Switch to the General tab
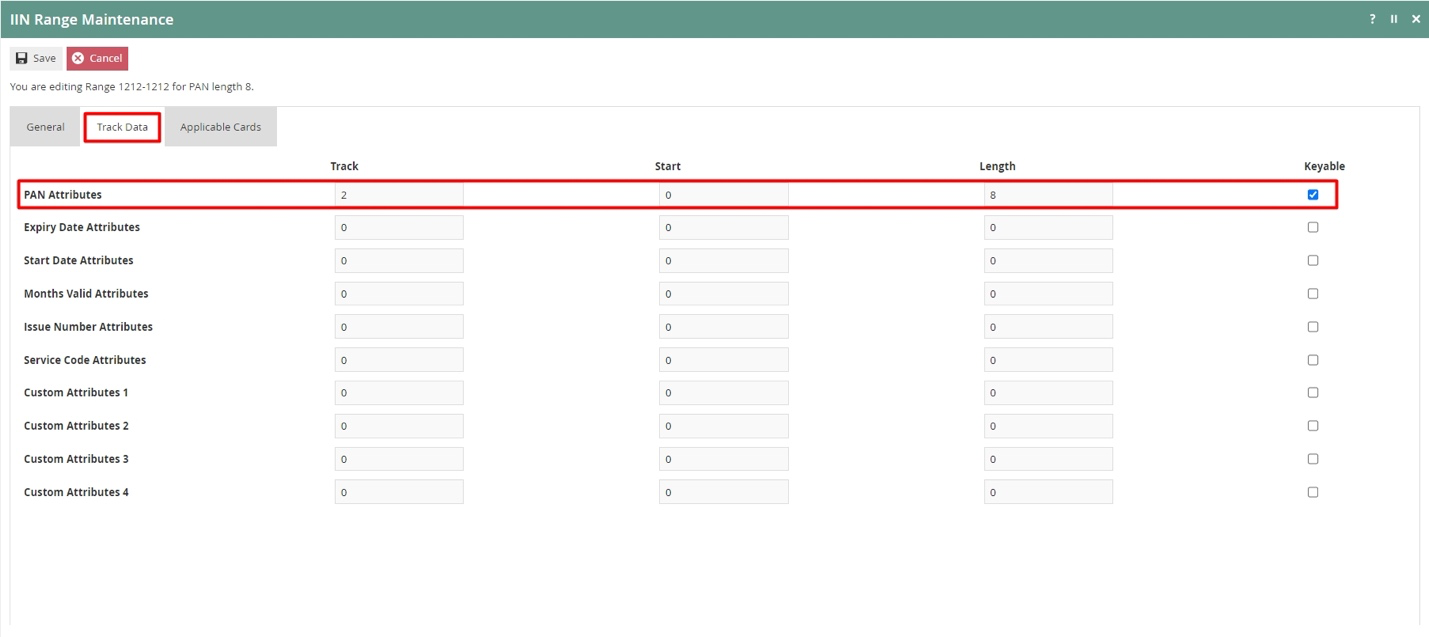Viewport: 1429px width, 637px height. pyautogui.click(x=44, y=127)
